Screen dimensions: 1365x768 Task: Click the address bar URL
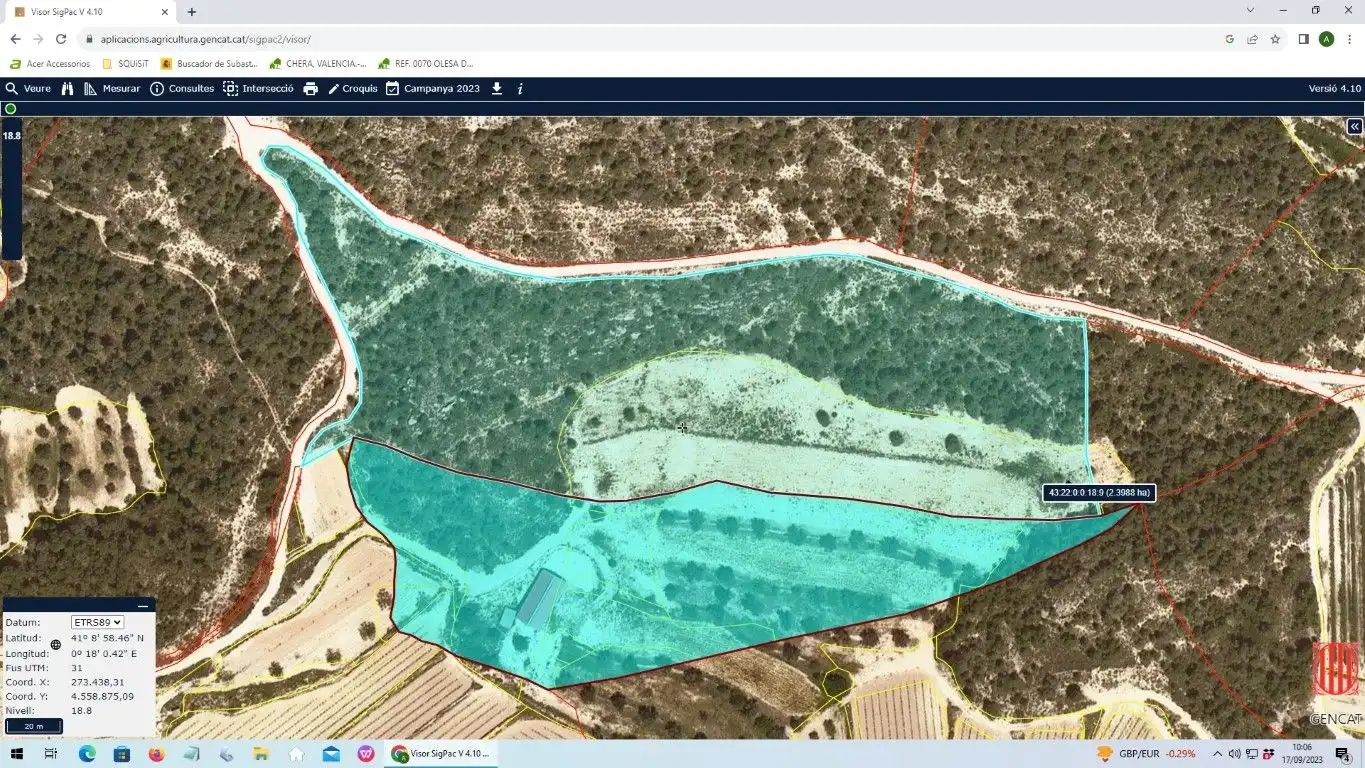point(205,39)
